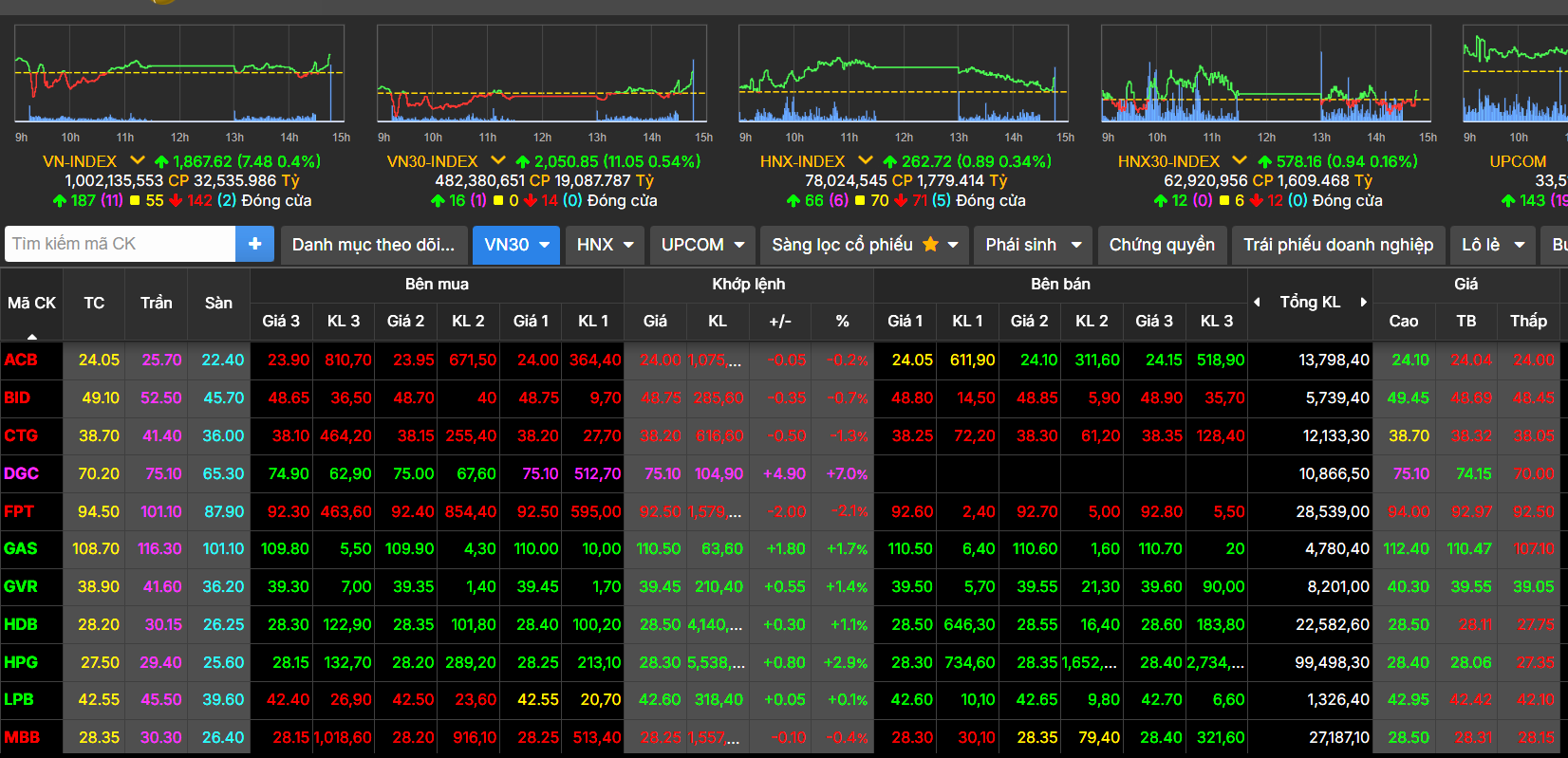Expand the chevron next to VN-INDEX
1568x758 pixels.
(138, 160)
